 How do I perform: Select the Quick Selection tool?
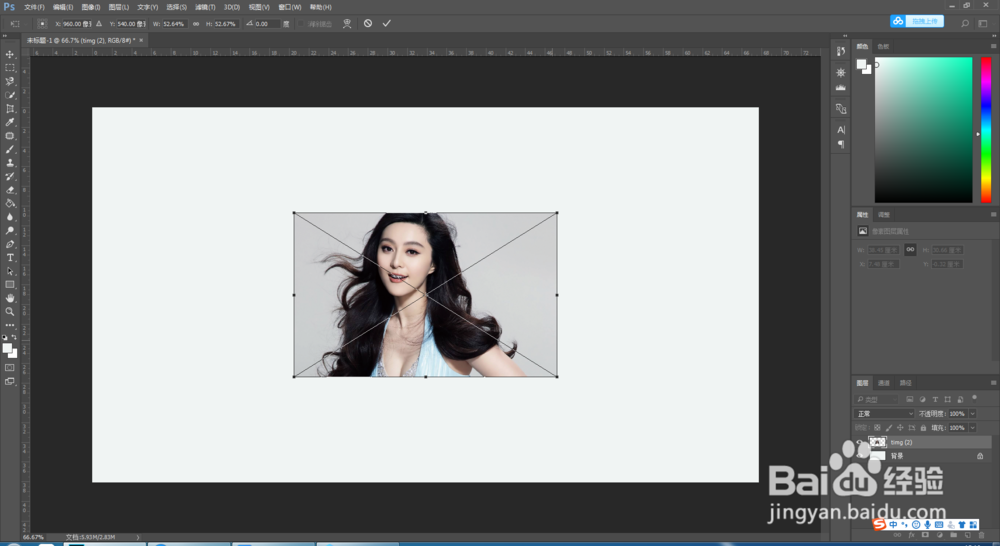[x=10, y=95]
